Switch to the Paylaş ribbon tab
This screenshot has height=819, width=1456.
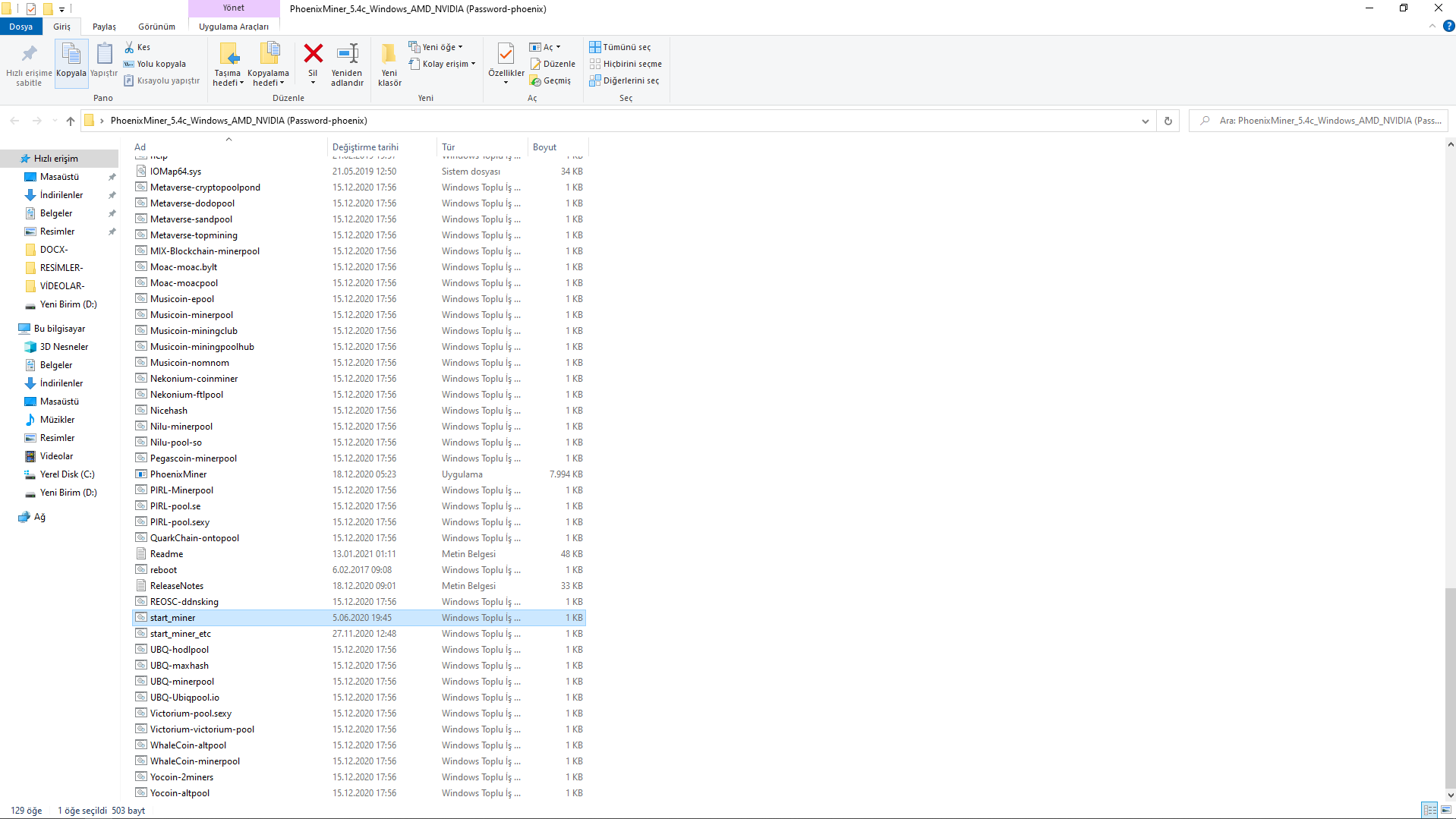click(x=105, y=27)
